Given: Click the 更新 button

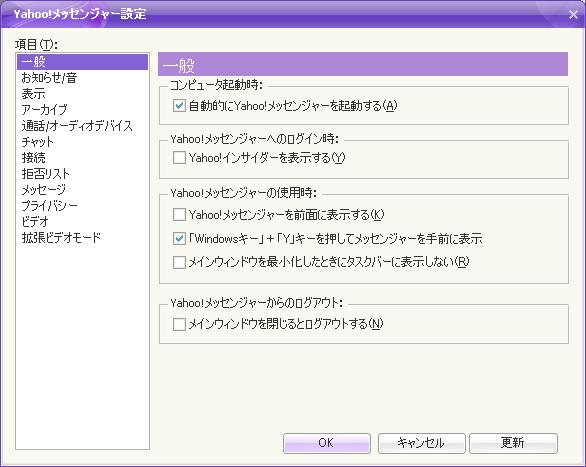Looking at the screenshot, I should pyautogui.click(x=513, y=443).
